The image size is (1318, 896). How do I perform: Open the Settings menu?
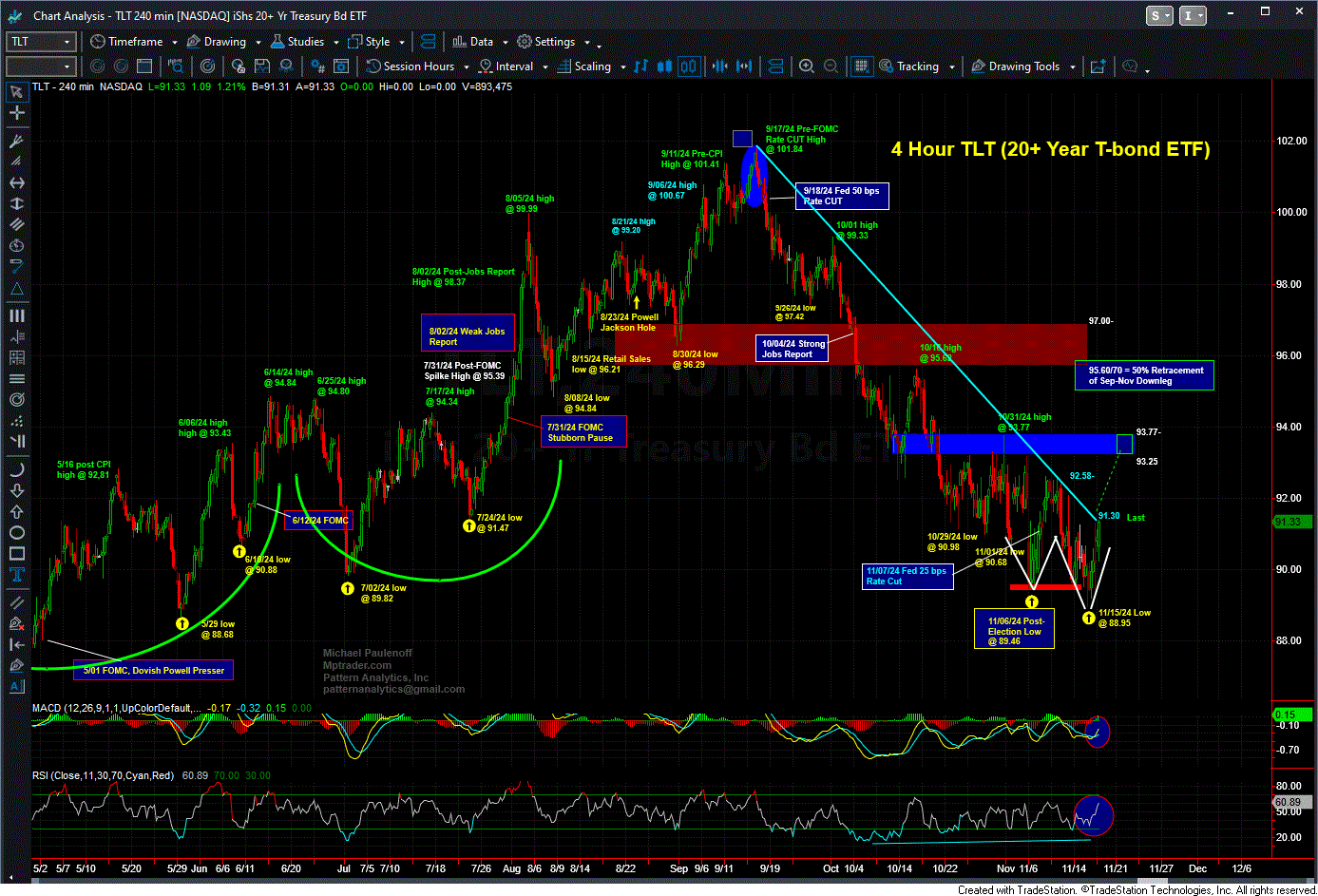[546, 42]
